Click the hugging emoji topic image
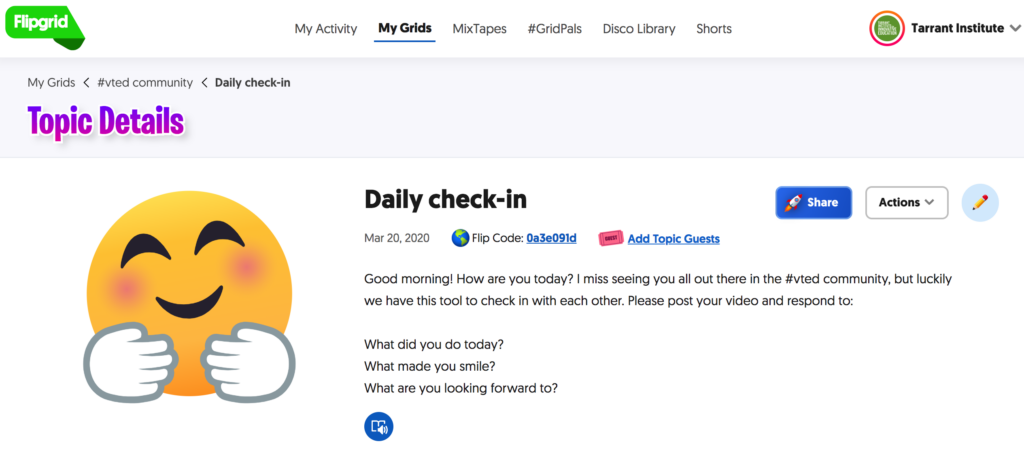1024x450 pixels. tap(189, 293)
